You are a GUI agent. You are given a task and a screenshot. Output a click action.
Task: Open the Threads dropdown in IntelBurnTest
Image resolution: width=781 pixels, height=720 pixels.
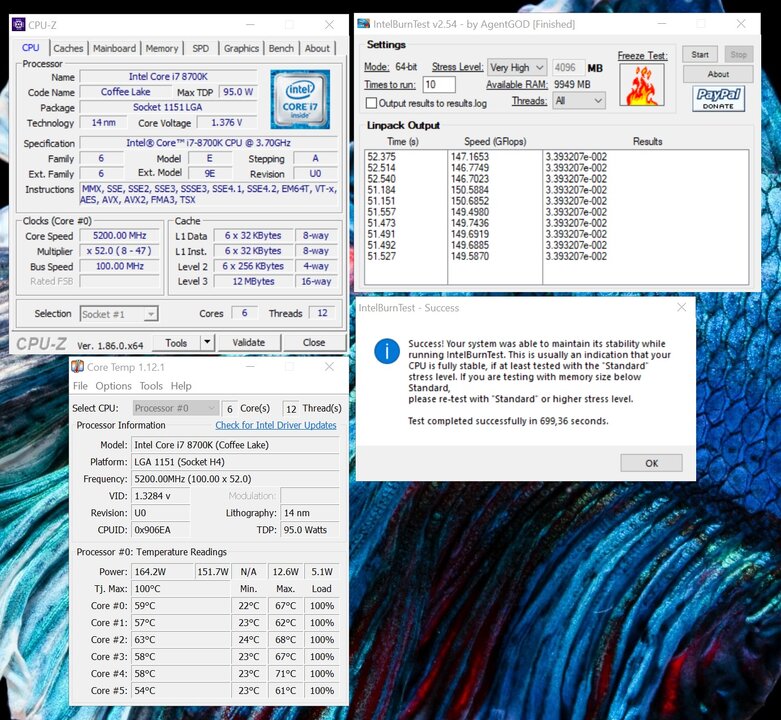pos(579,101)
